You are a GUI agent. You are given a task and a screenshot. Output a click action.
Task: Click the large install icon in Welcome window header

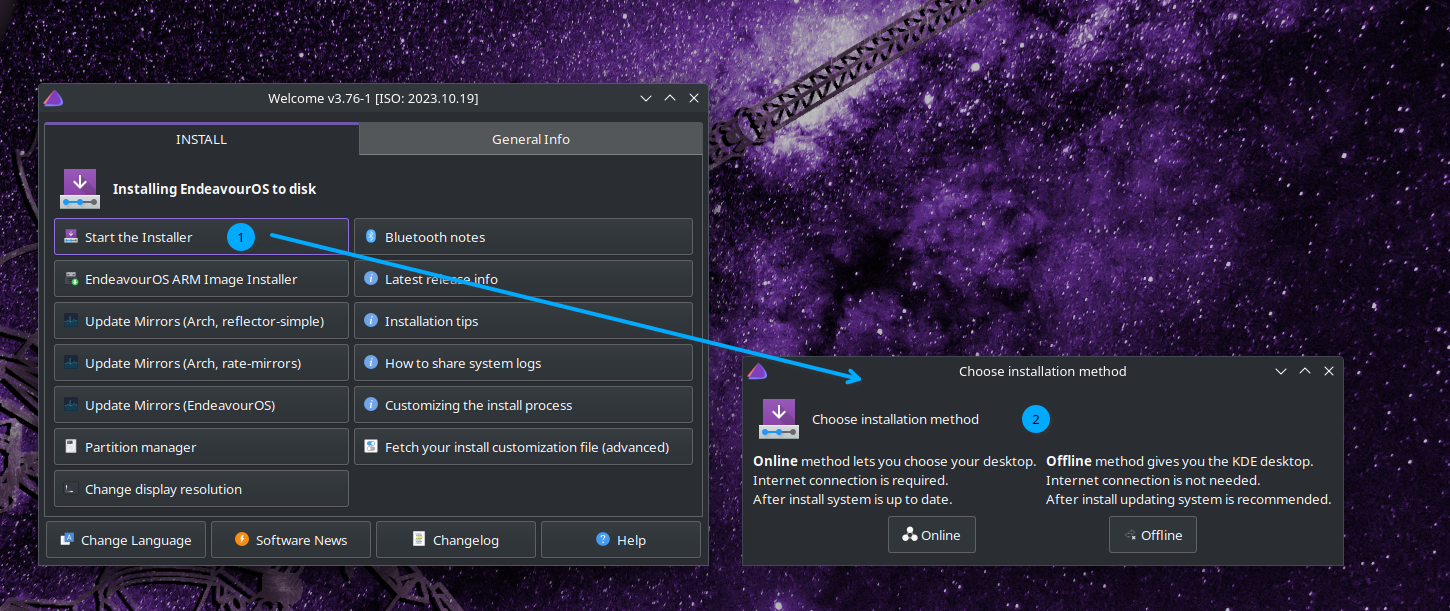[80, 189]
